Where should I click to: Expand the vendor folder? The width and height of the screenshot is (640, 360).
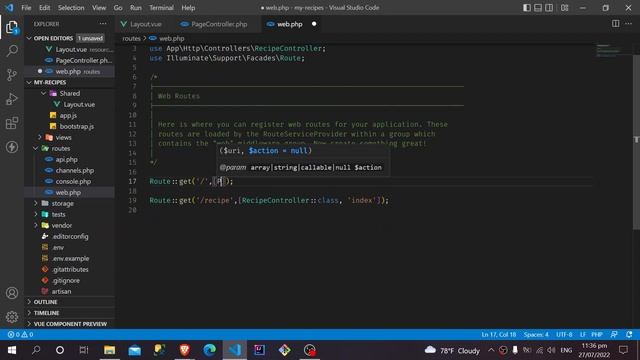(36, 225)
